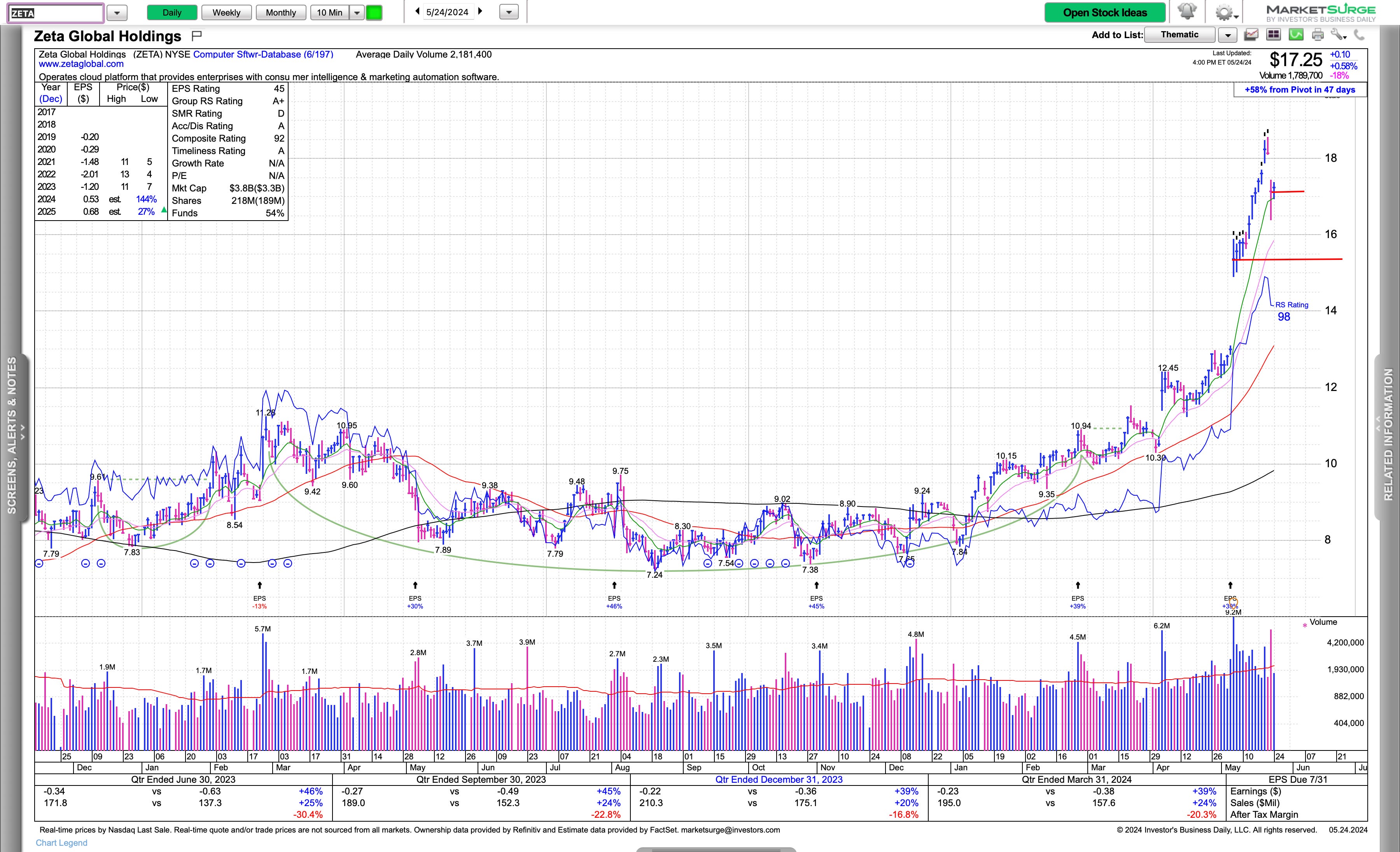Toggle the green real-time indicator button
The height and width of the screenshot is (852, 1400).
(374, 12)
